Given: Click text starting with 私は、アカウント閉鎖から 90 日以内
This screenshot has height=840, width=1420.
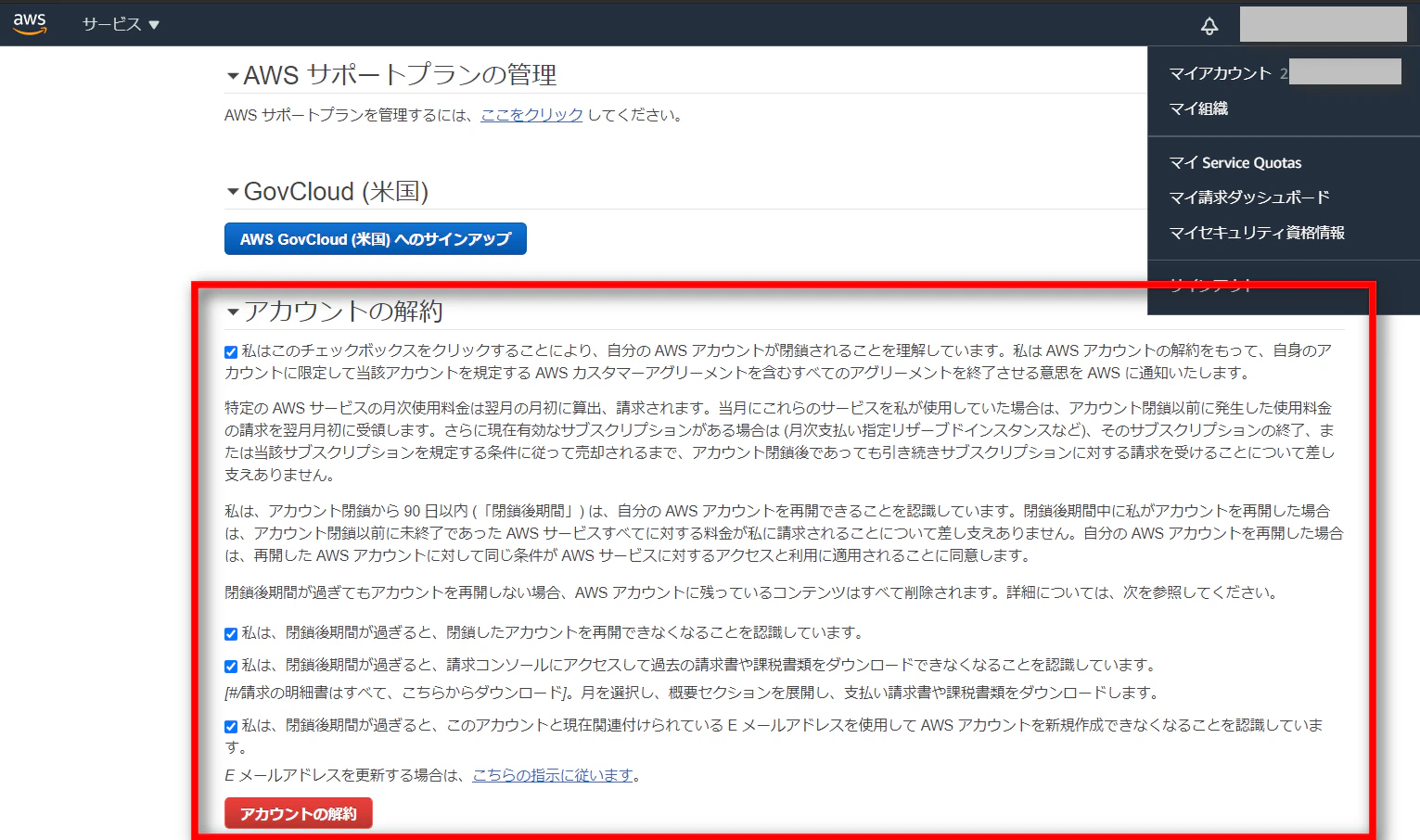Looking at the screenshot, I should pyautogui.click(x=784, y=533).
